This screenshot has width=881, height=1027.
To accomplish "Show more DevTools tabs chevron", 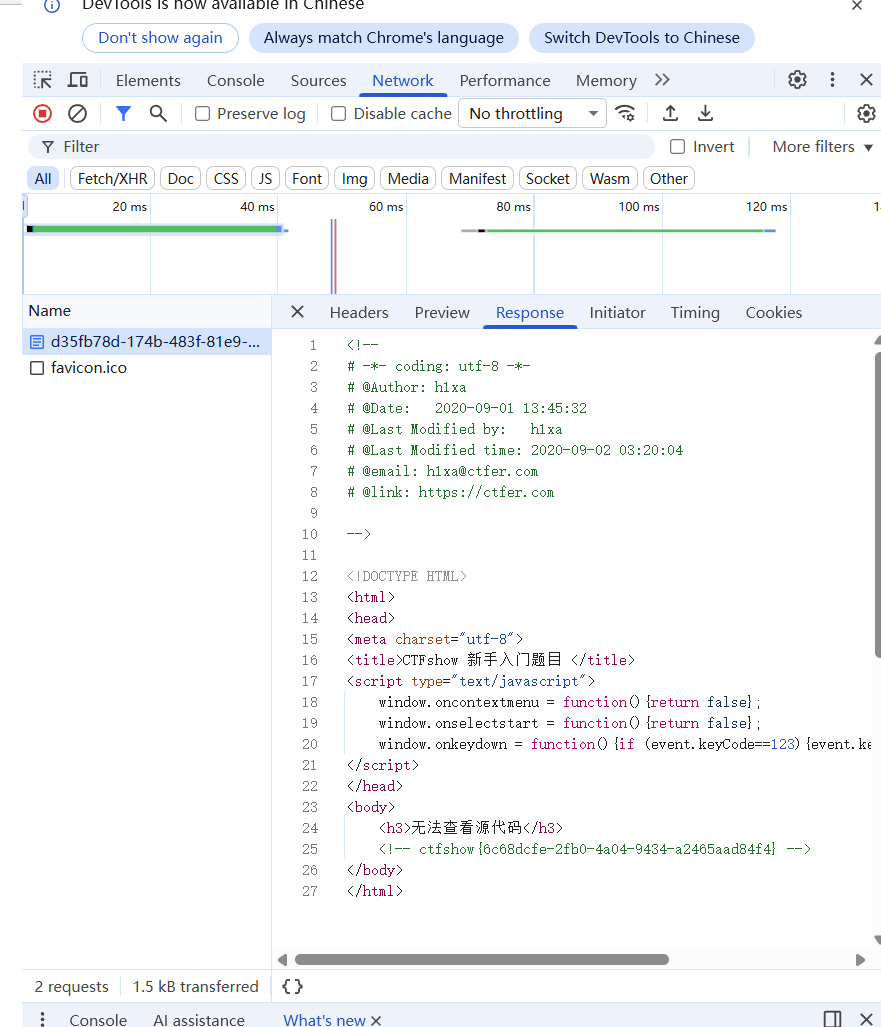I will (x=662, y=80).
